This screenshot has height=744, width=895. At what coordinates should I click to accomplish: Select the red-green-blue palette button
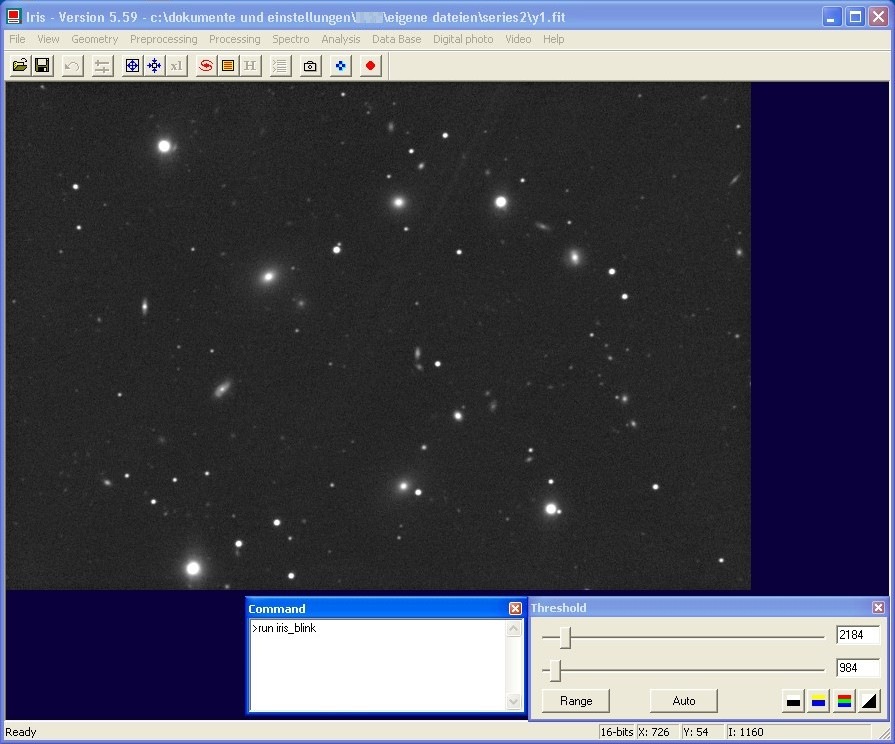tap(844, 701)
